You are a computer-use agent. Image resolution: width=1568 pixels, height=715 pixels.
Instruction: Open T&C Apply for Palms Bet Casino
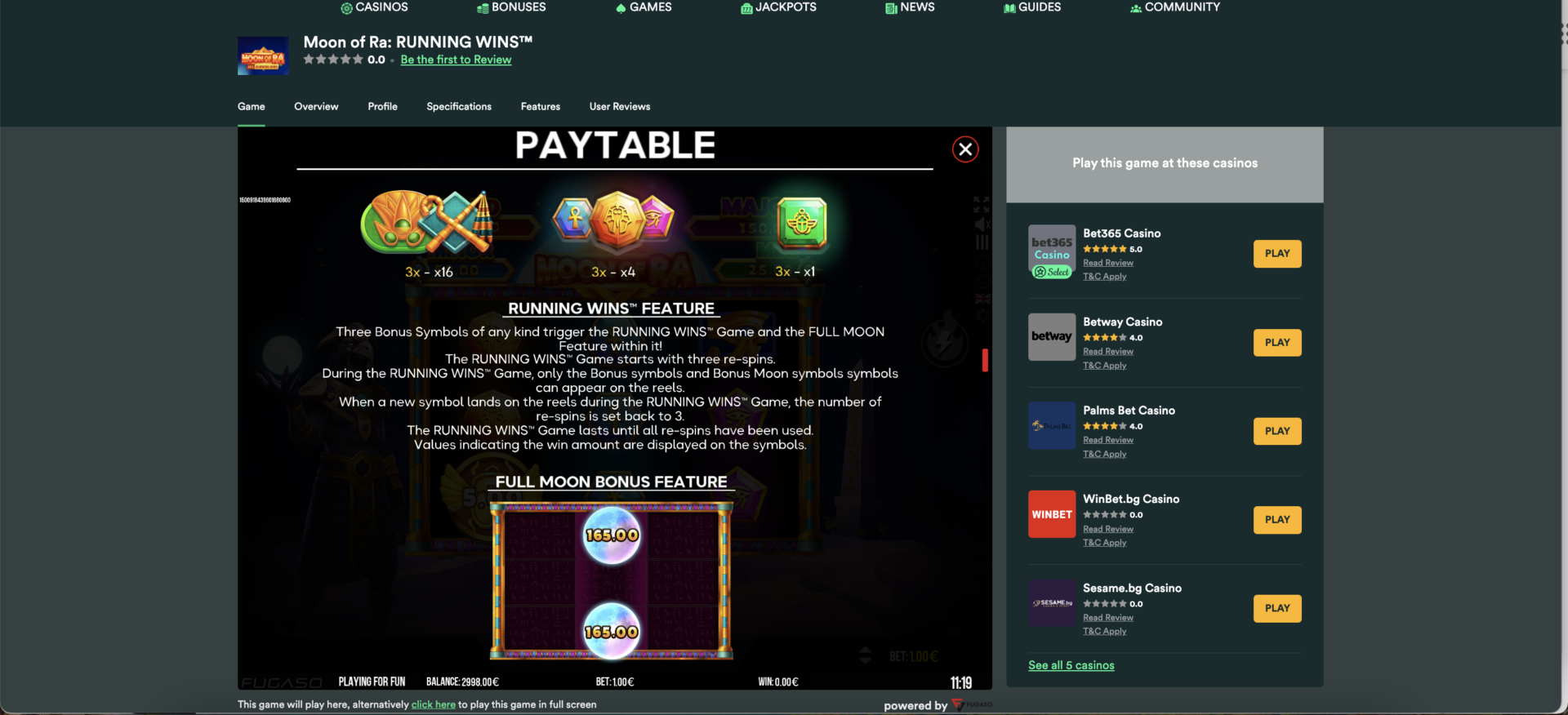(x=1105, y=454)
